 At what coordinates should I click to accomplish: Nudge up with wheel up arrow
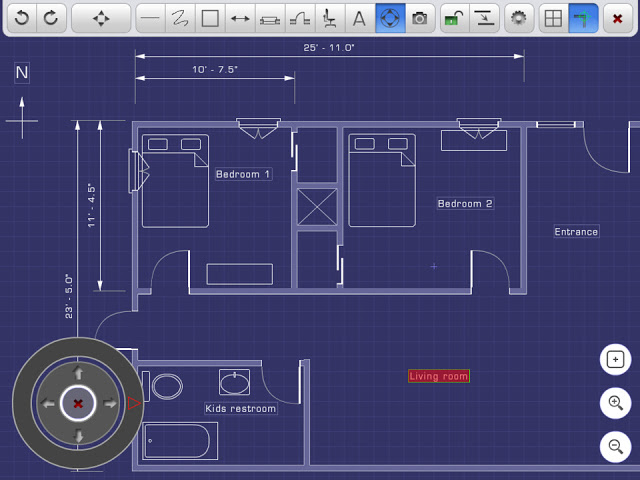tap(78, 373)
